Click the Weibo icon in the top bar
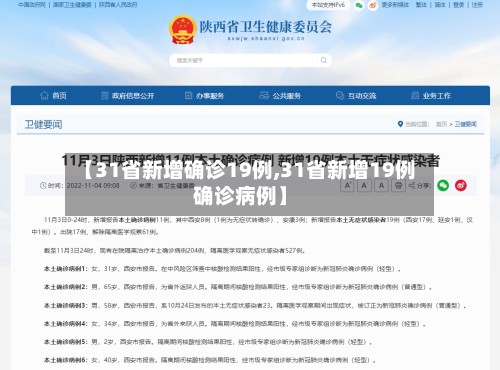 tap(373, 5)
